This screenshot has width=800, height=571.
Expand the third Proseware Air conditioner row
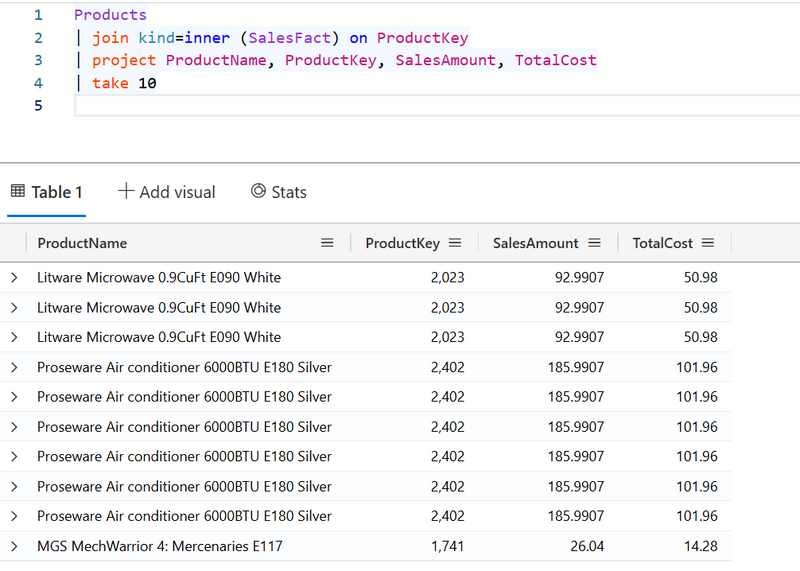(14, 427)
